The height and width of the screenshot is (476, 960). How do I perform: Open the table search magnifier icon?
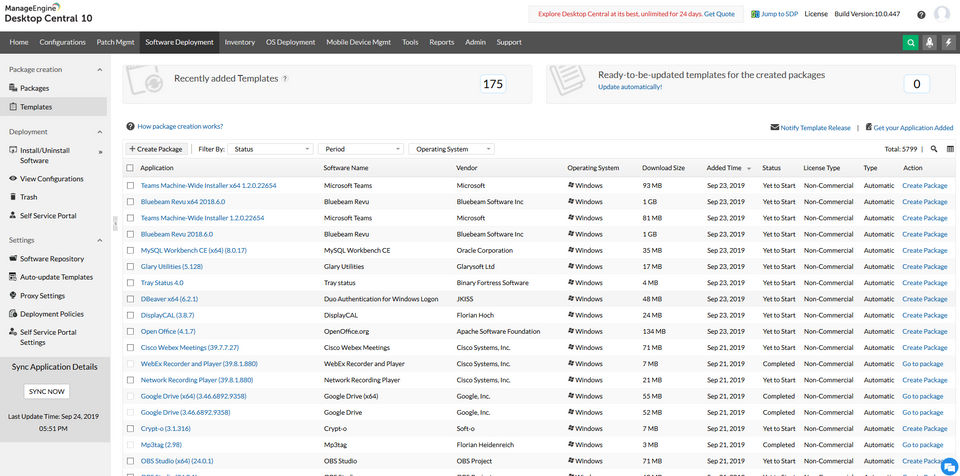tap(934, 149)
